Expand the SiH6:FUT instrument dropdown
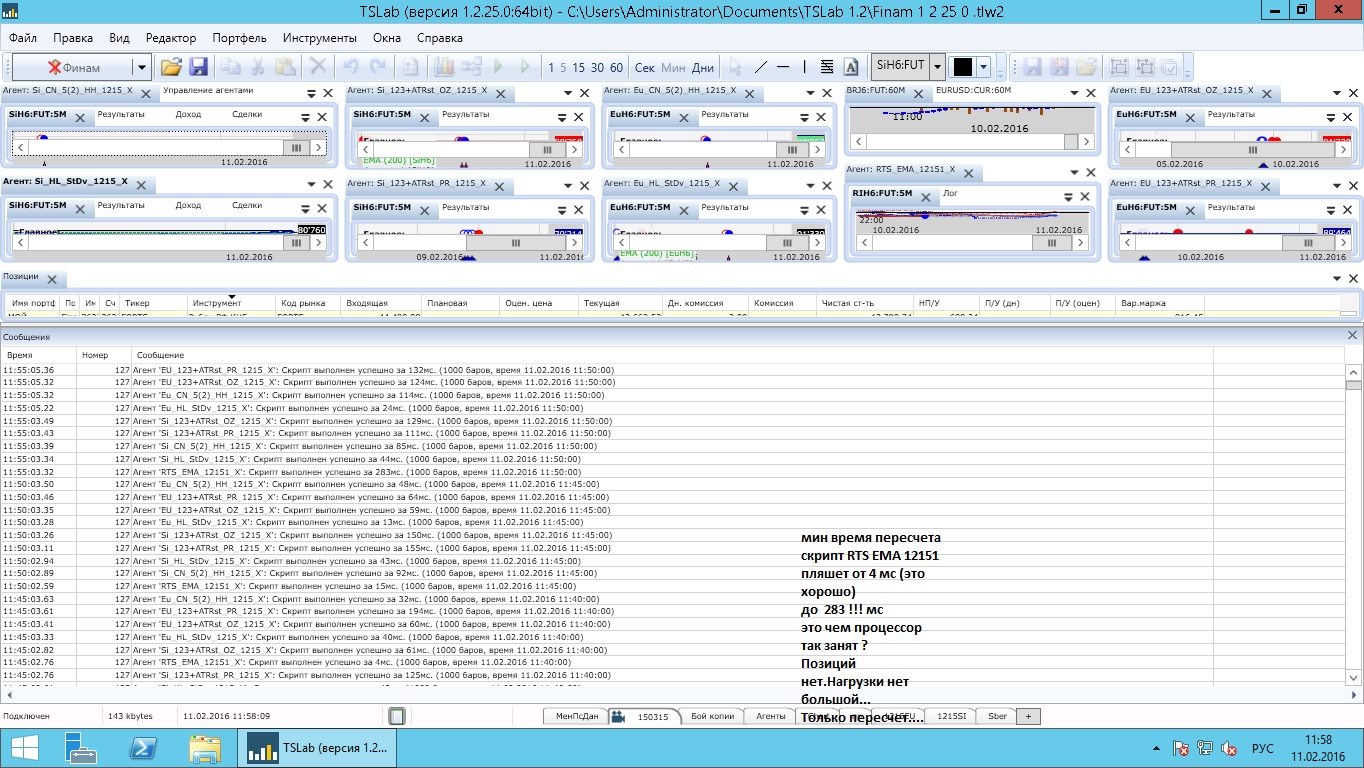This screenshot has width=1364, height=768. (937, 67)
